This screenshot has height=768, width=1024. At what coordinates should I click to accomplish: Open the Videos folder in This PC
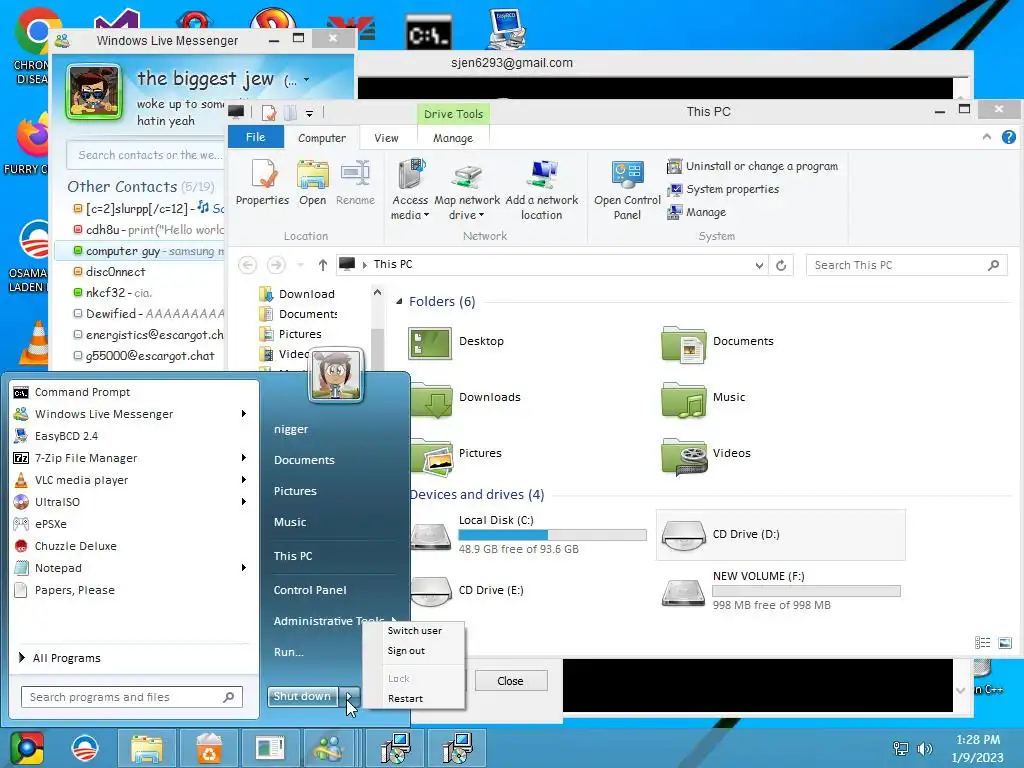click(x=705, y=454)
